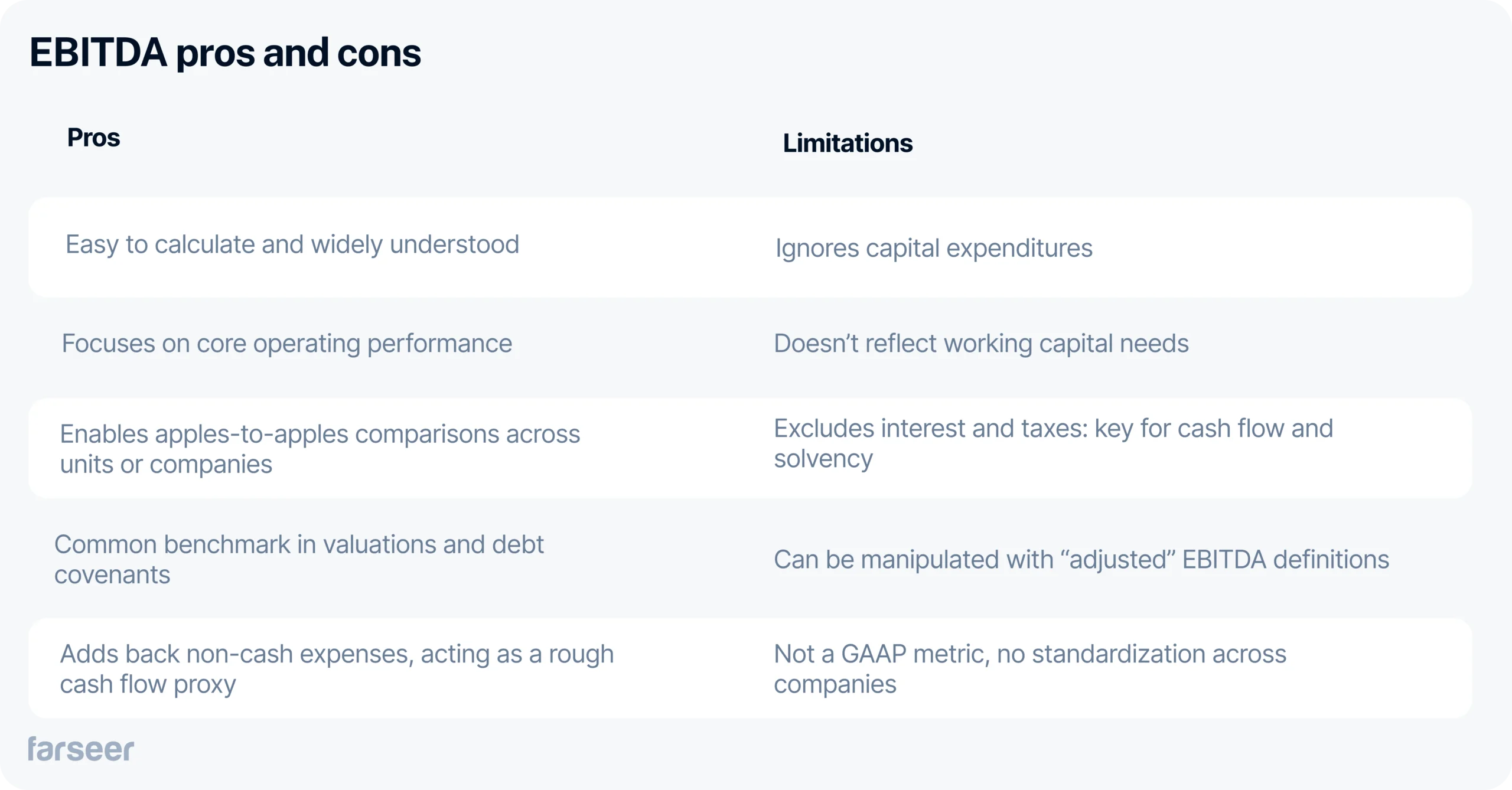The height and width of the screenshot is (790, 1512).
Task: Click the word "GAAP"
Action: (x=874, y=654)
